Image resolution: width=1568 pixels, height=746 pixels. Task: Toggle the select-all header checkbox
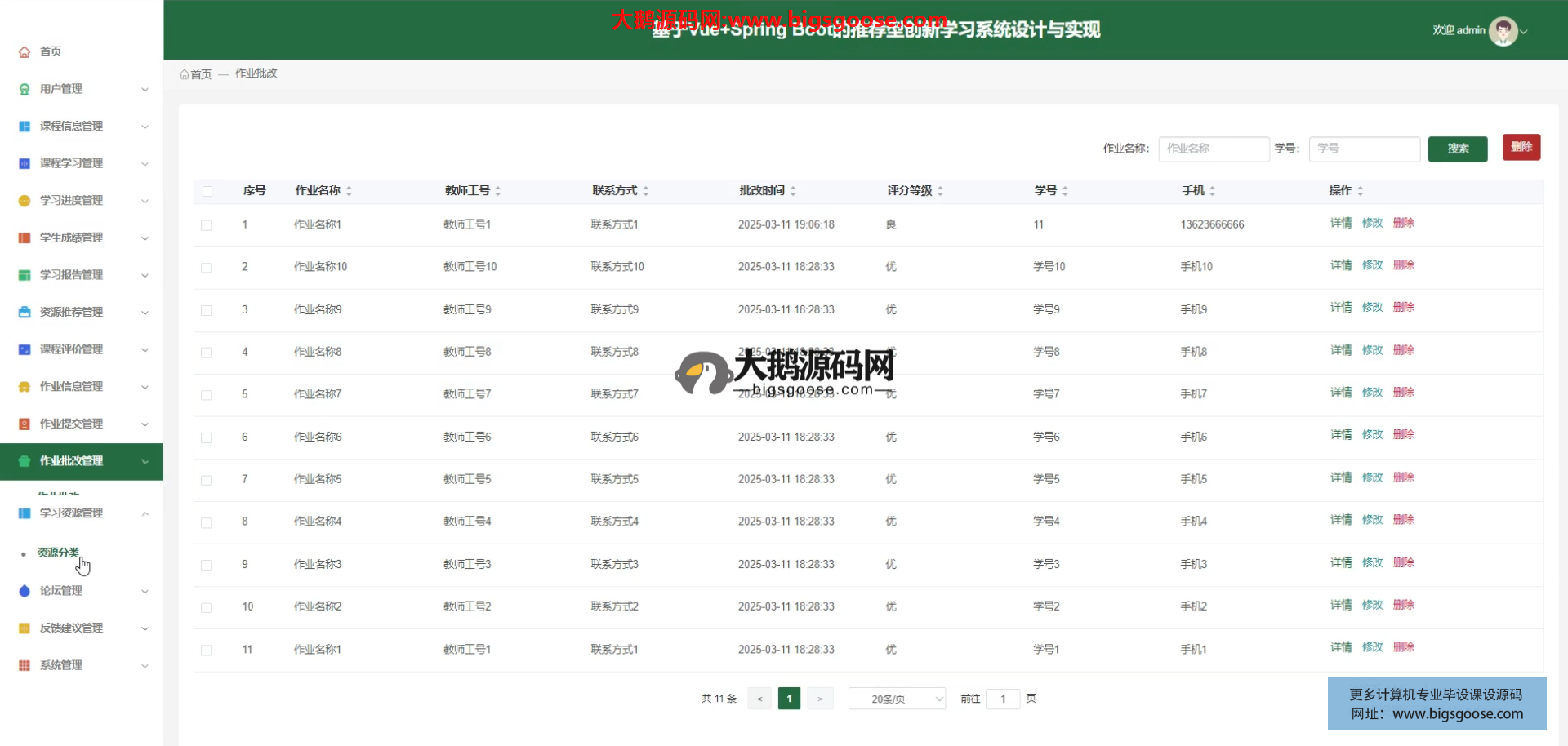pos(207,191)
